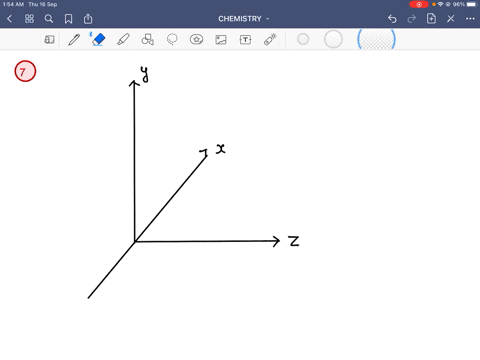Select the Highlighter tool
The height and width of the screenshot is (360, 480).
click(x=123, y=40)
